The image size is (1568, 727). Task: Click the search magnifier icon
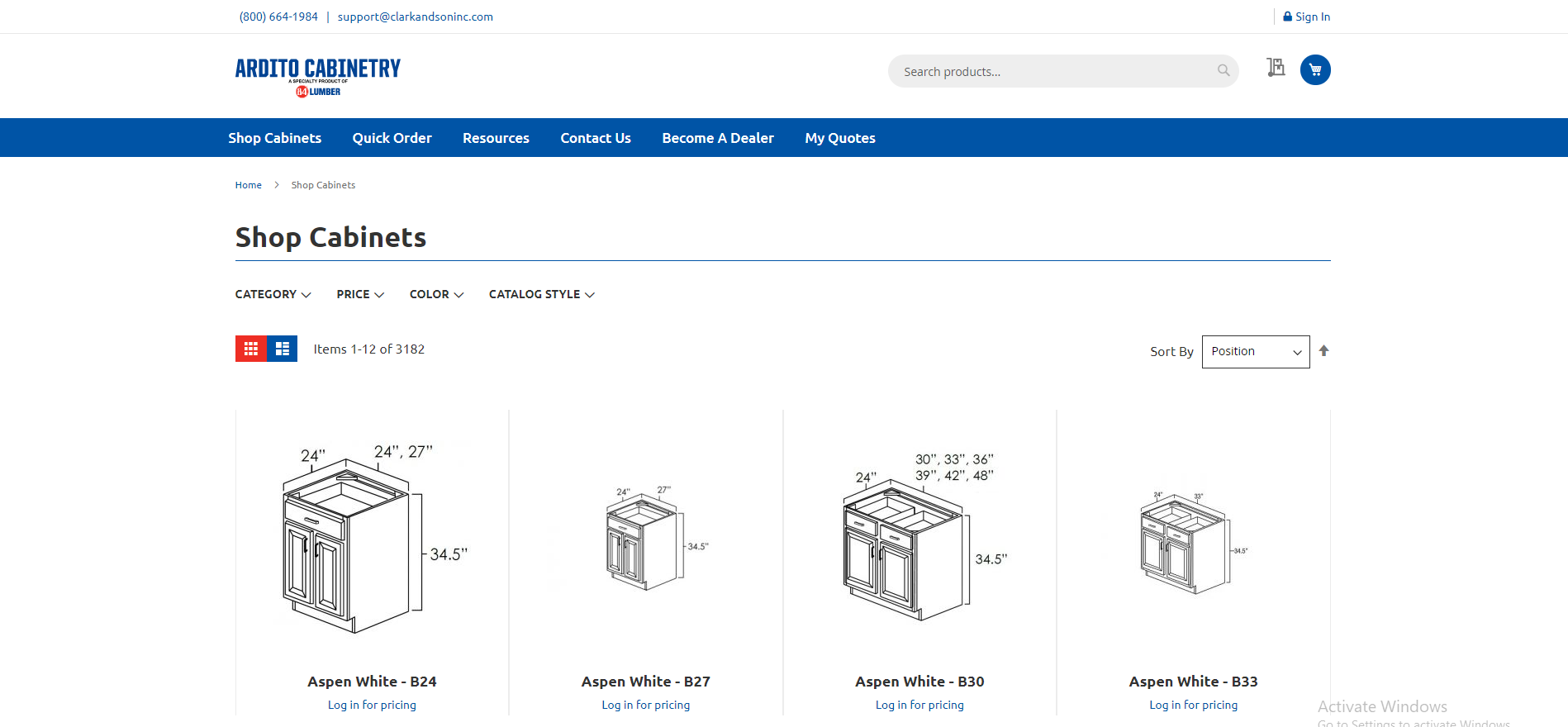(1224, 70)
